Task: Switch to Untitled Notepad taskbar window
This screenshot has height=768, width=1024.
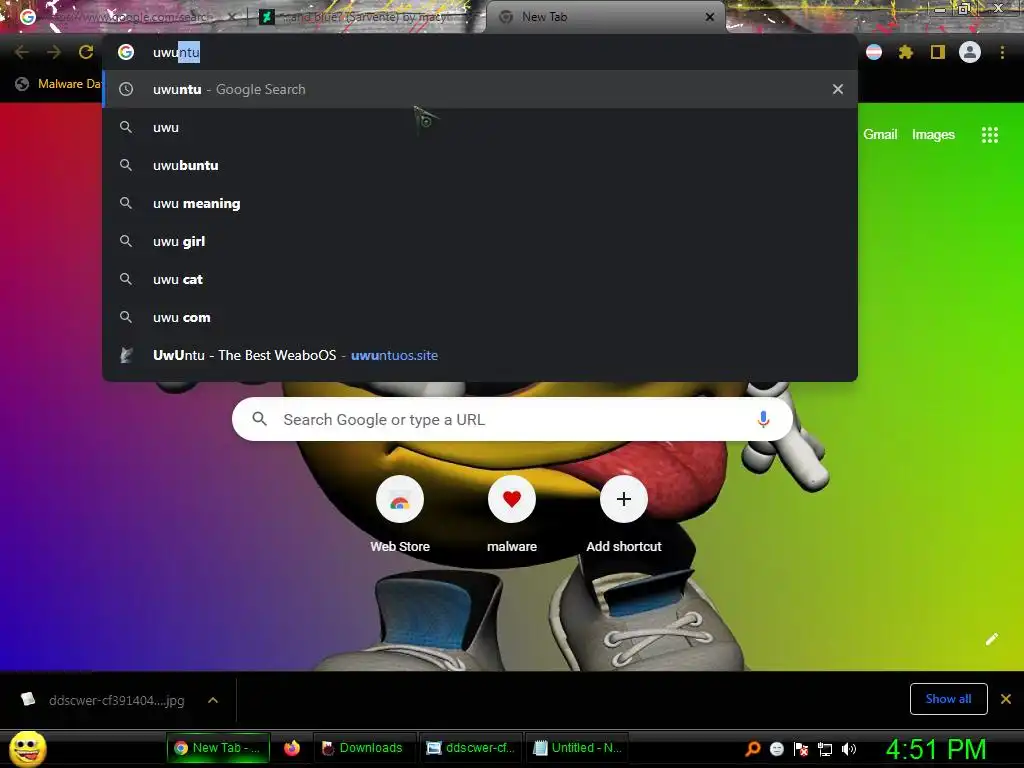Action: tap(577, 748)
